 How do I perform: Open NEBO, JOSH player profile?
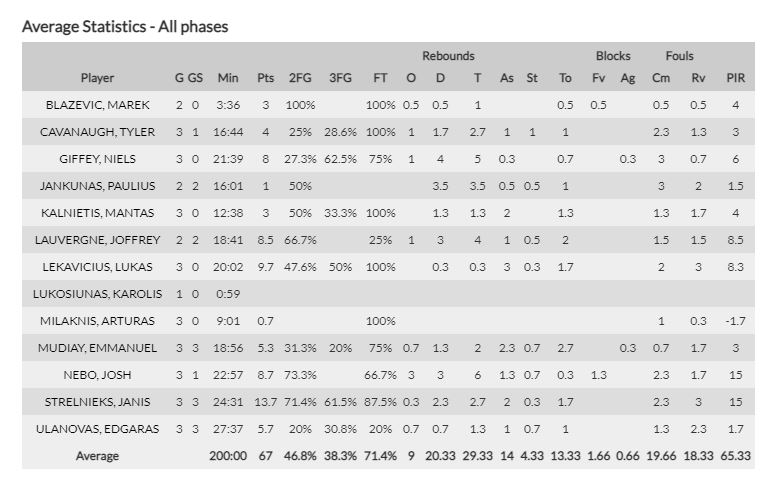(97, 375)
